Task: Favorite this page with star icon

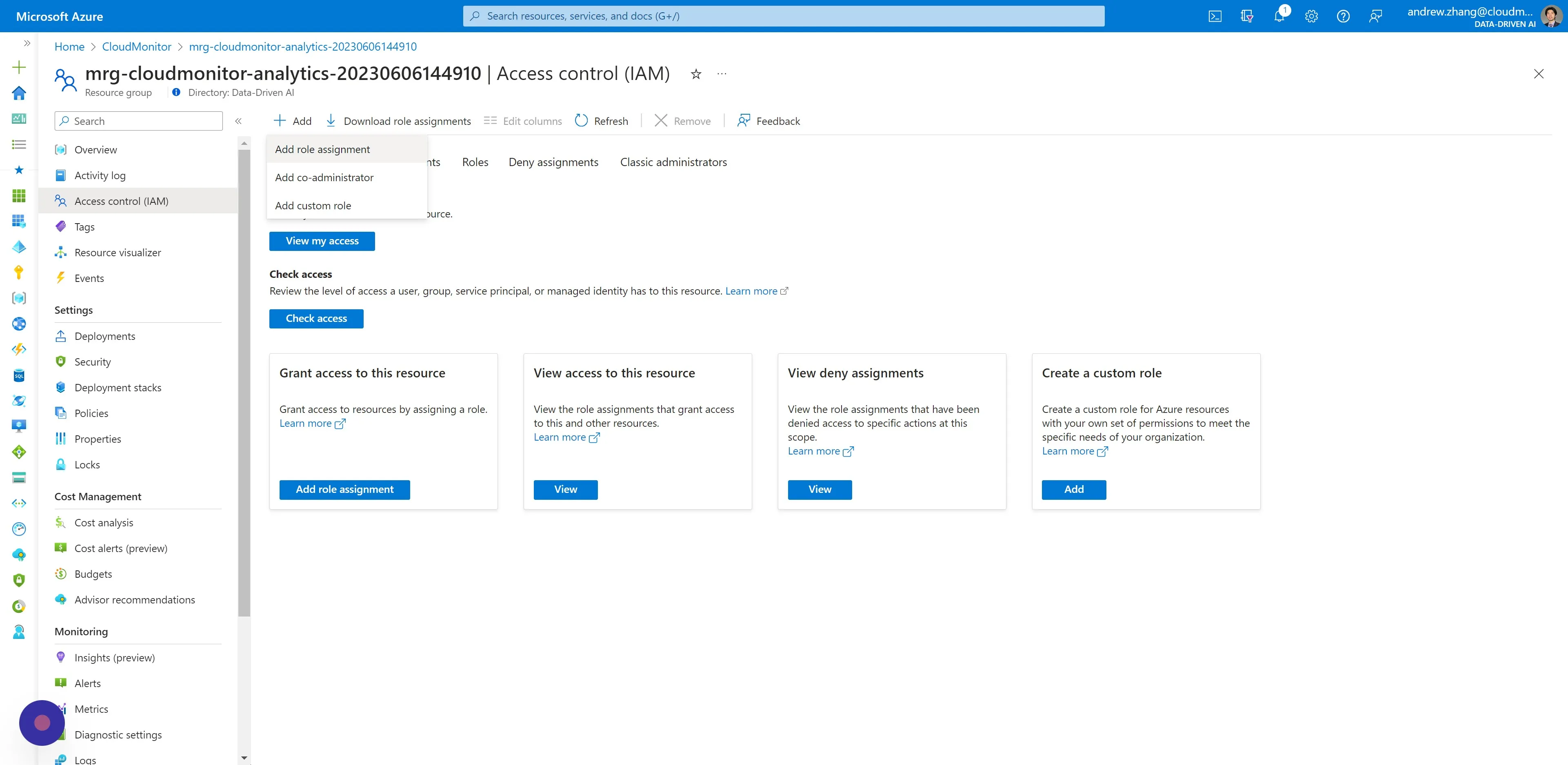Action: 696,73
